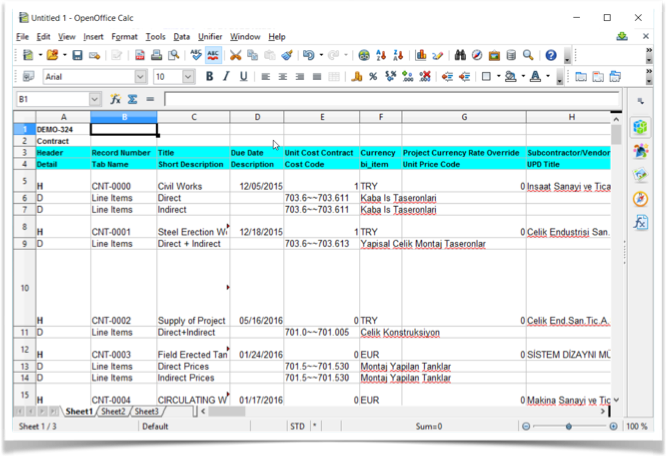Expand the font size dropdown

click(x=189, y=77)
